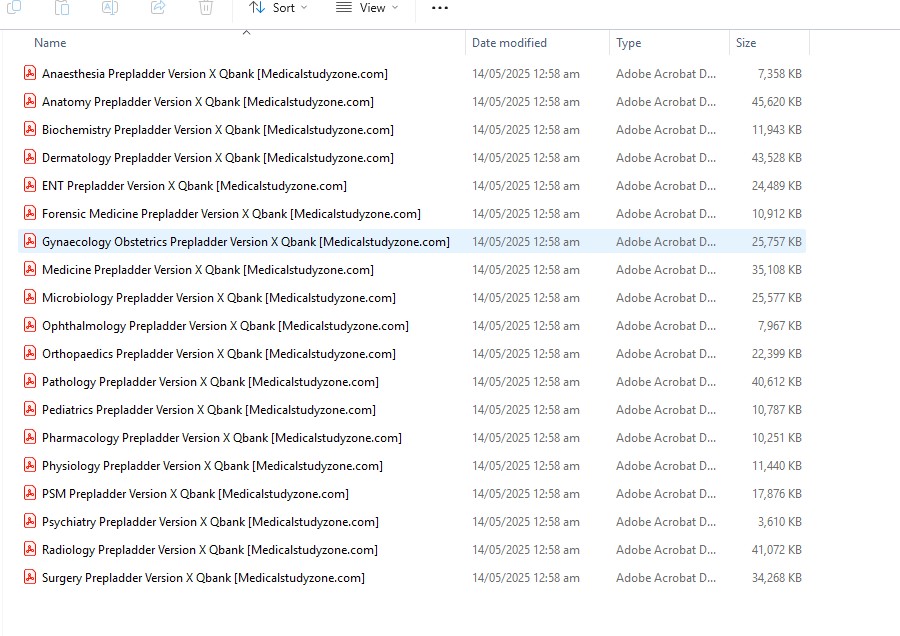
Task: Select PDF icon of Gynaecology Obstetrics file
Action: (x=30, y=241)
